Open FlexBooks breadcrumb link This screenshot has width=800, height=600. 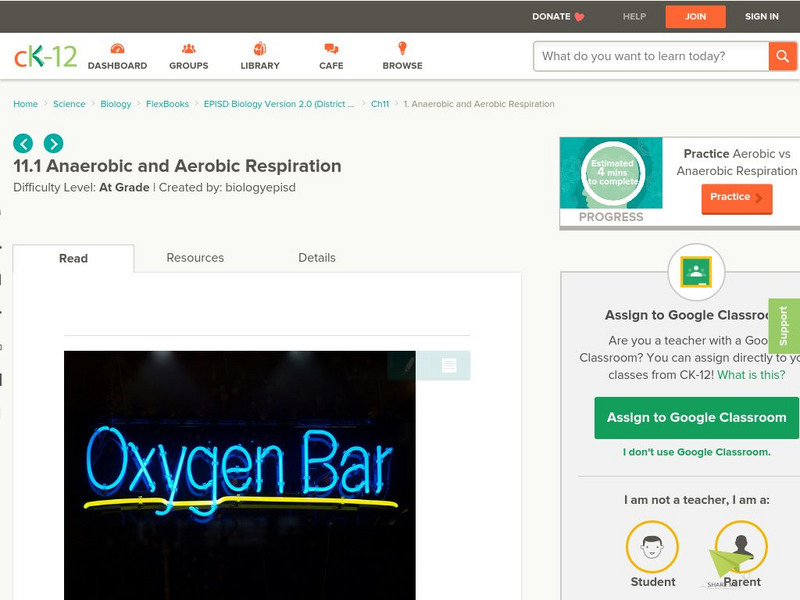click(167, 104)
